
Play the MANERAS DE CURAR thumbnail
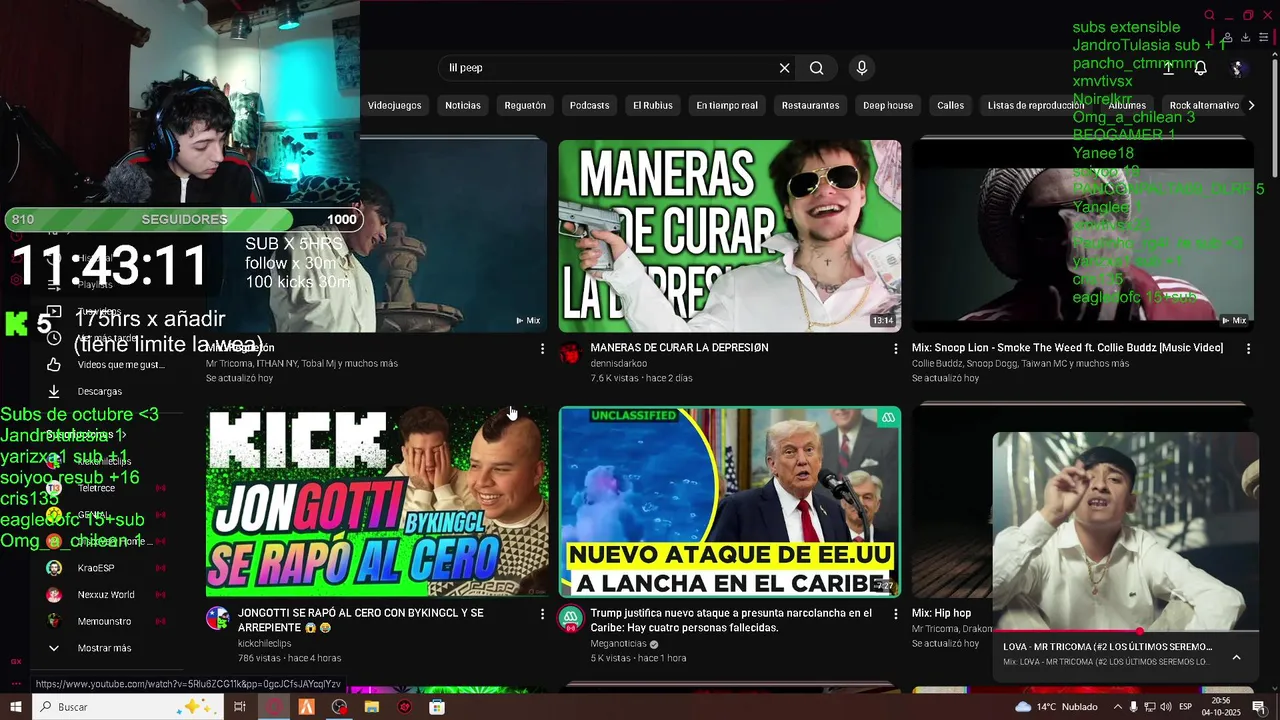[730, 236]
